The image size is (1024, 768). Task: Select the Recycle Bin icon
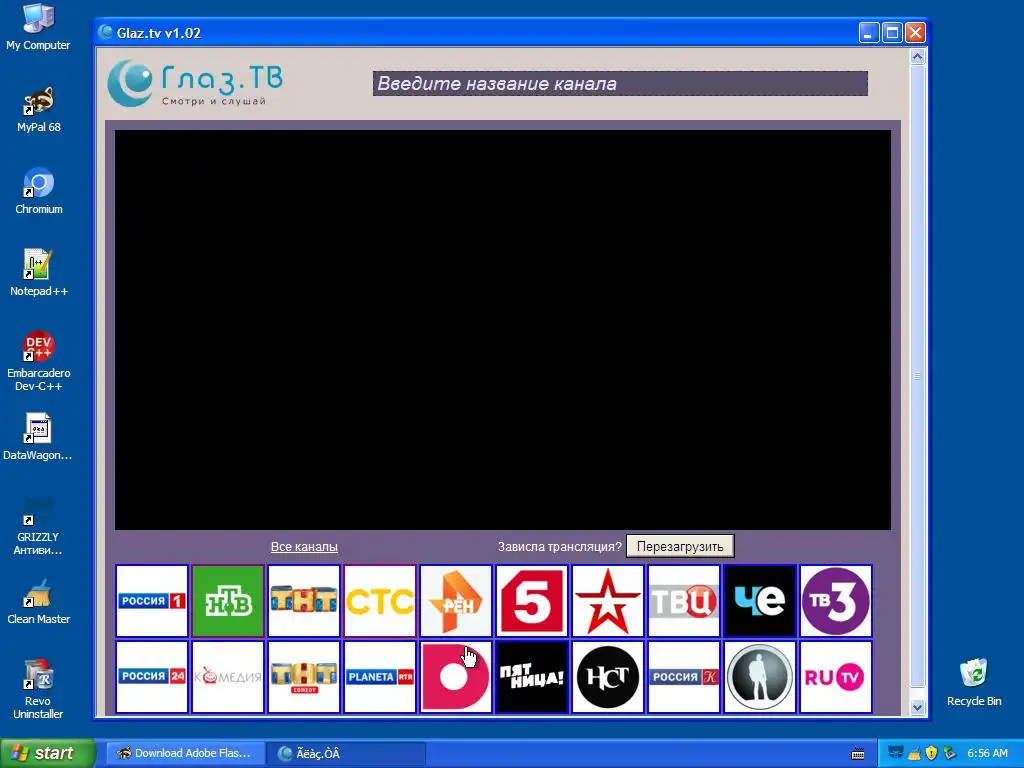[x=974, y=682]
